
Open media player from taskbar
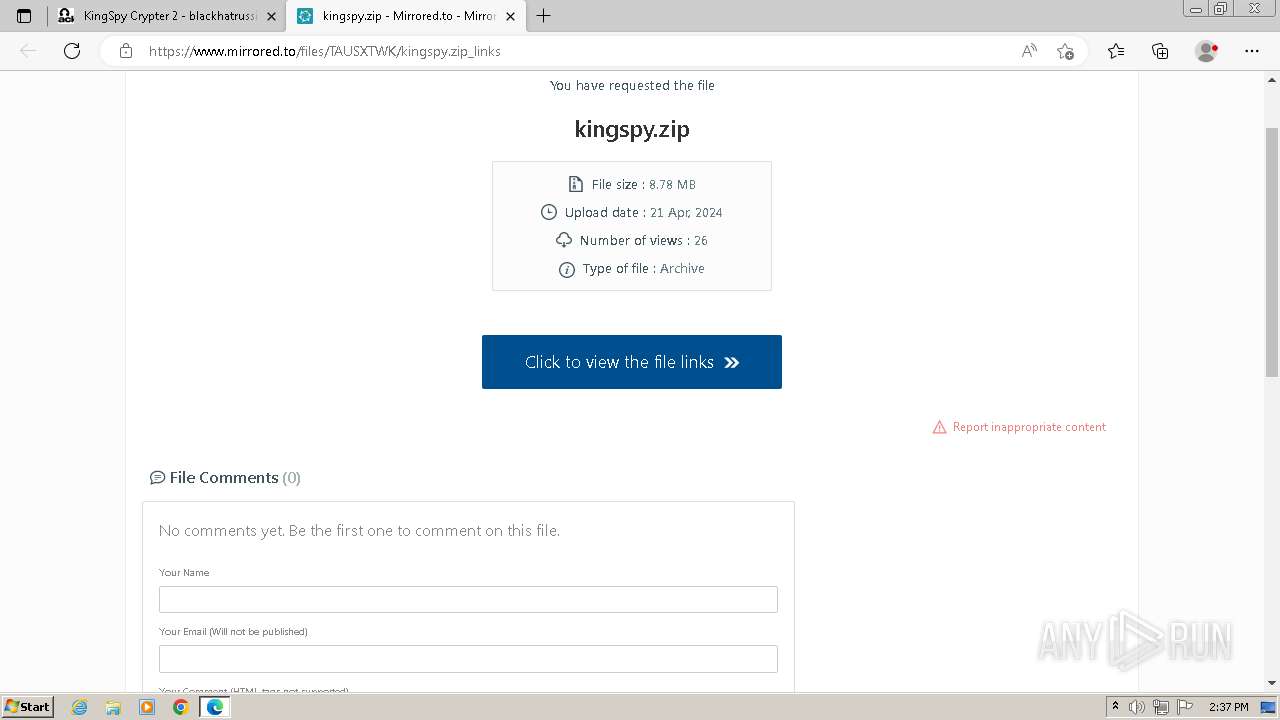point(147,707)
